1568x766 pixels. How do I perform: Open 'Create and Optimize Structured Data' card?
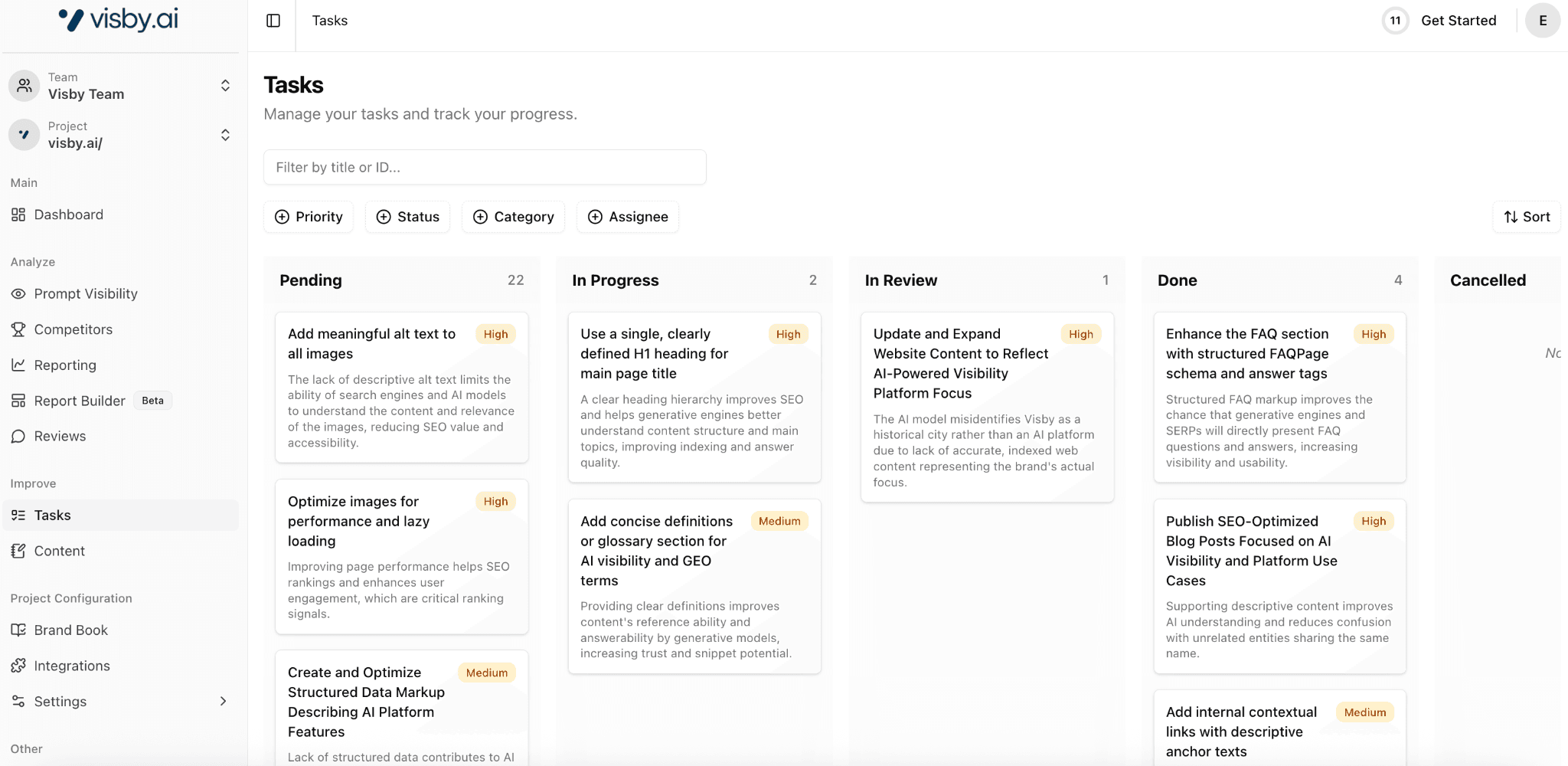pyautogui.click(x=402, y=708)
